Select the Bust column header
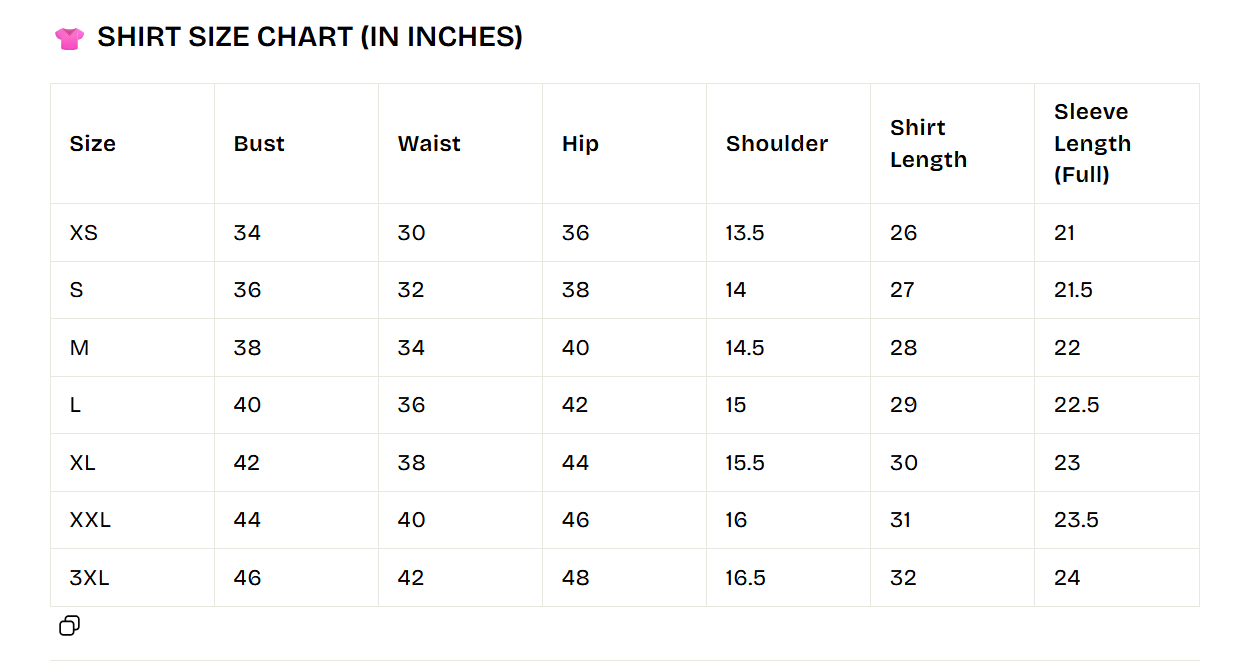The image size is (1259, 664). 259,144
